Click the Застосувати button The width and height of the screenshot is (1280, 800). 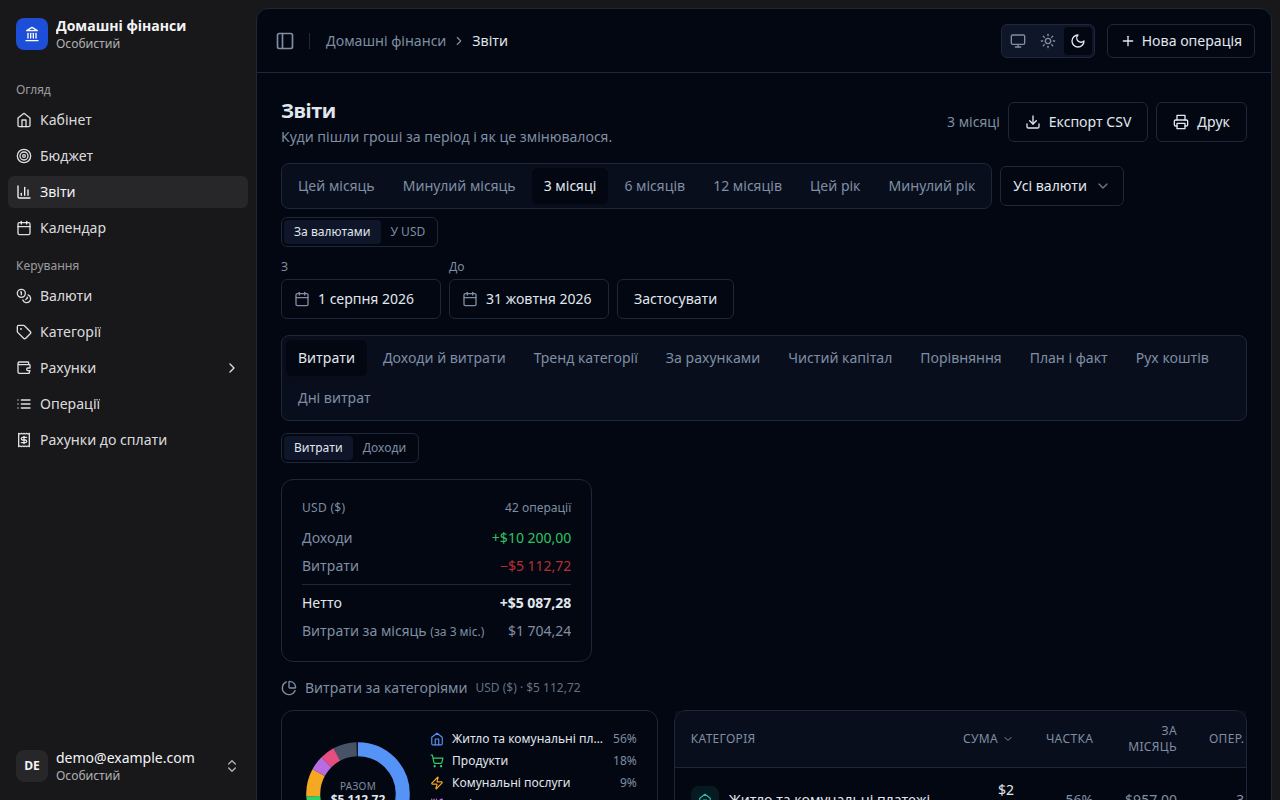[x=675, y=299]
